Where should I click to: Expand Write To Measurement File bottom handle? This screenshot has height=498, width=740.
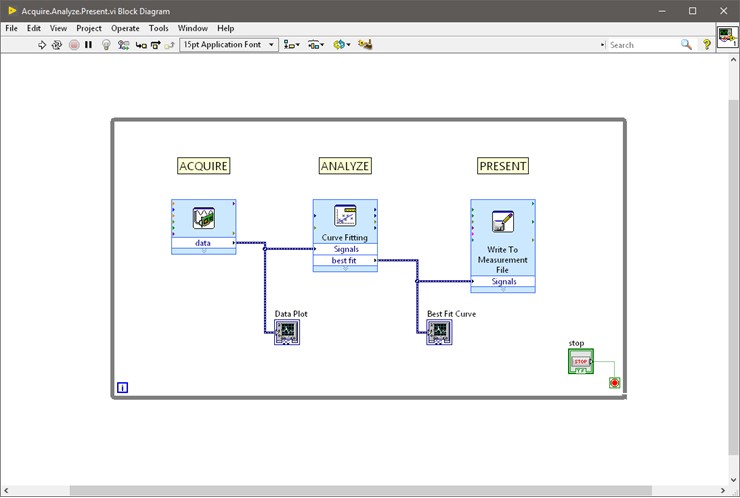503,290
